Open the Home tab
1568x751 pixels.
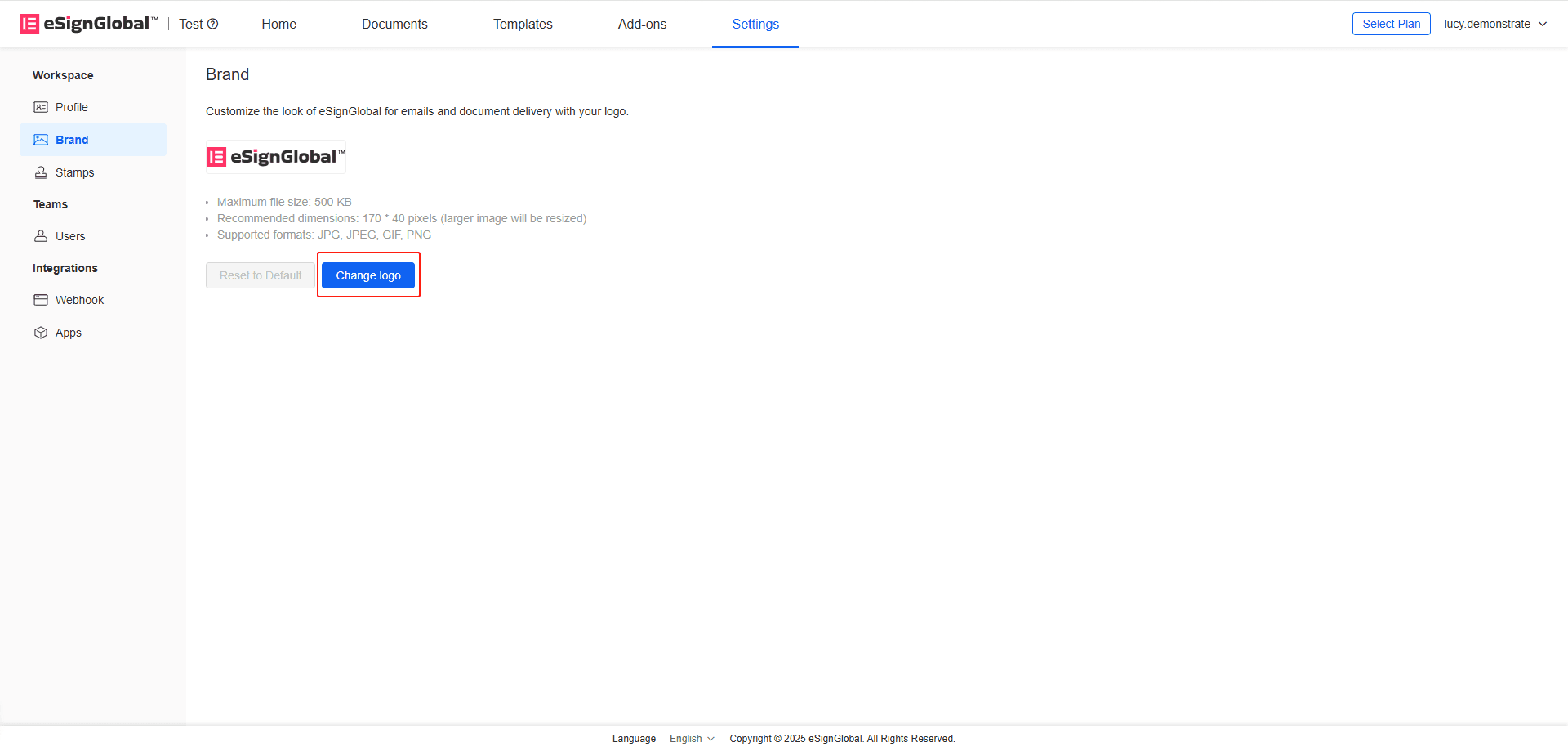[279, 24]
